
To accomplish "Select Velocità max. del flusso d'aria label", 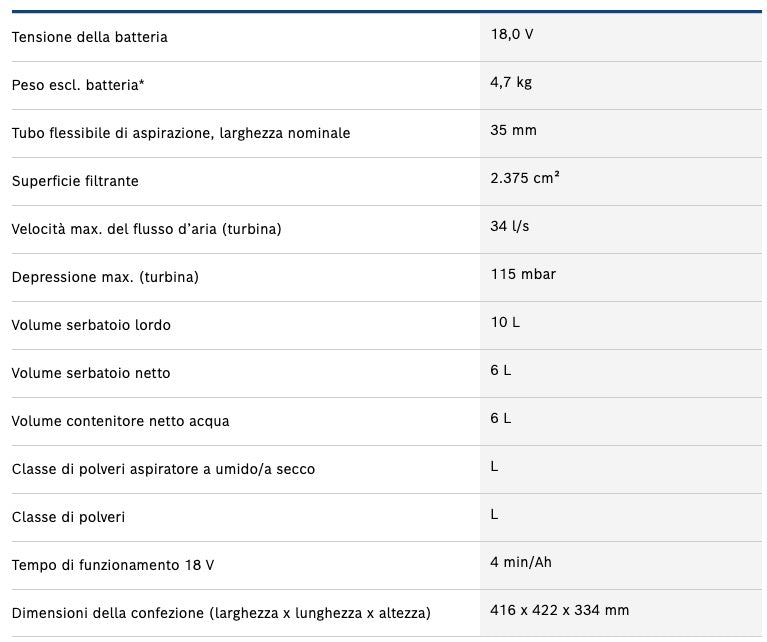I will (146, 229).
